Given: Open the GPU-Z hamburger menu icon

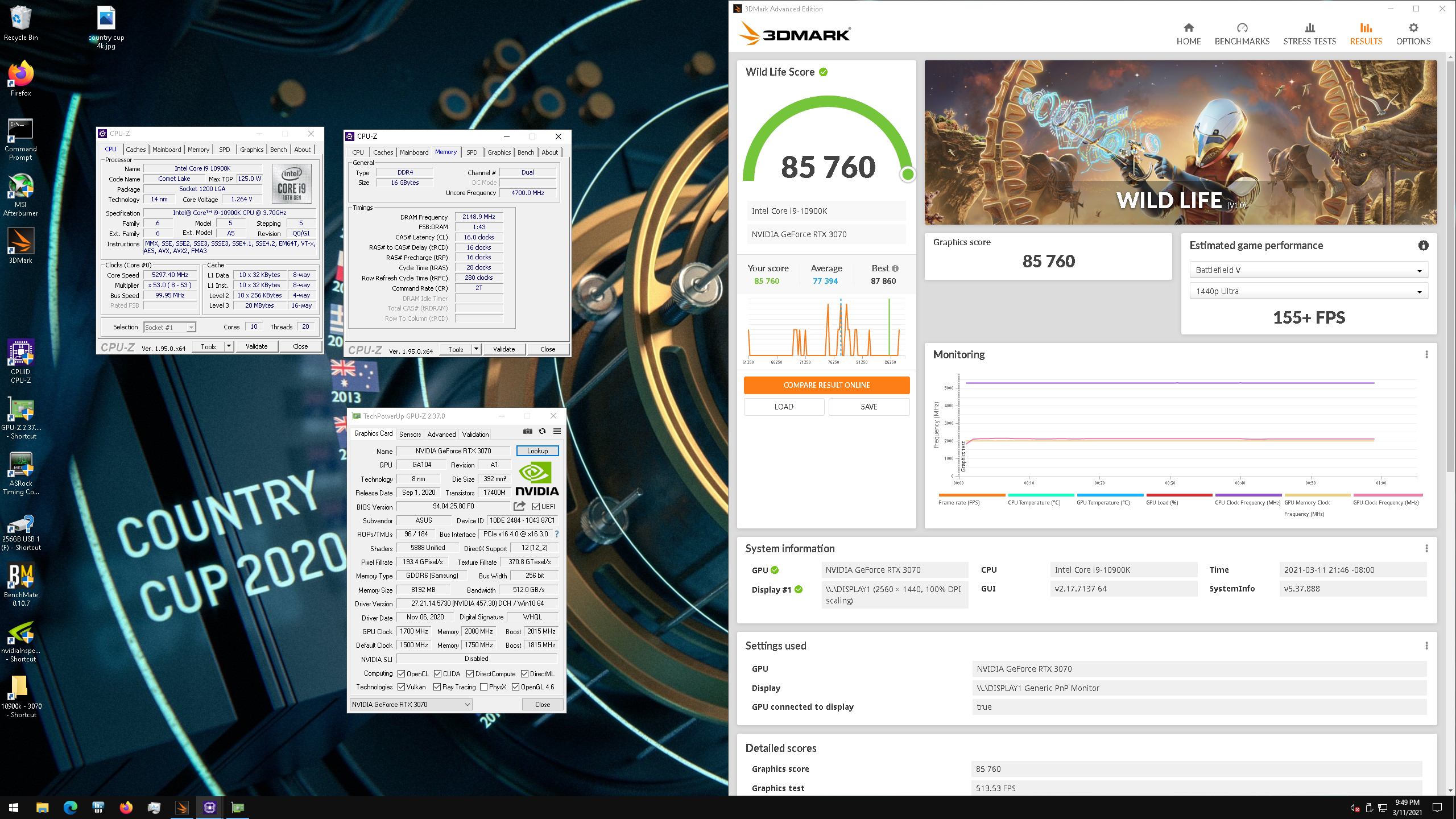Looking at the screenshot, I should click(557, 432).
